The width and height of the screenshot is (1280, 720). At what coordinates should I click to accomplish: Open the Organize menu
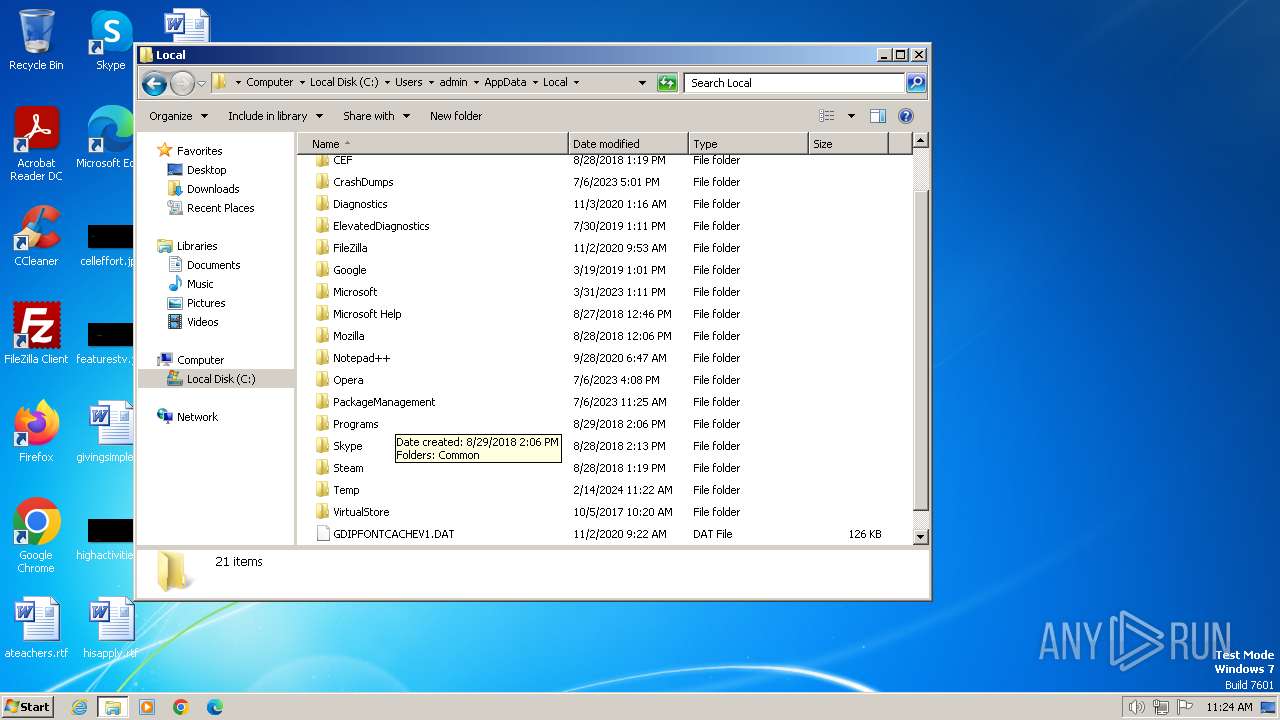point(178,116)
